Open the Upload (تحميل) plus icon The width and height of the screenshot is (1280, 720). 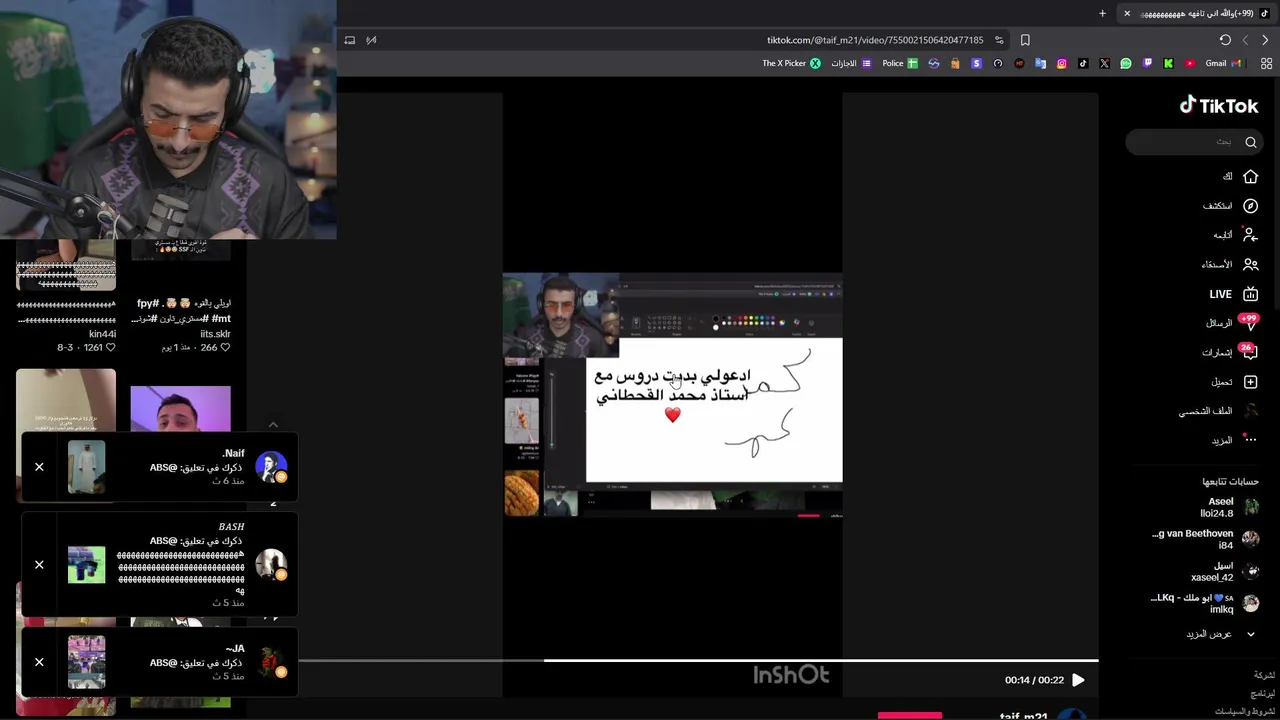(x=1250, y=382)
